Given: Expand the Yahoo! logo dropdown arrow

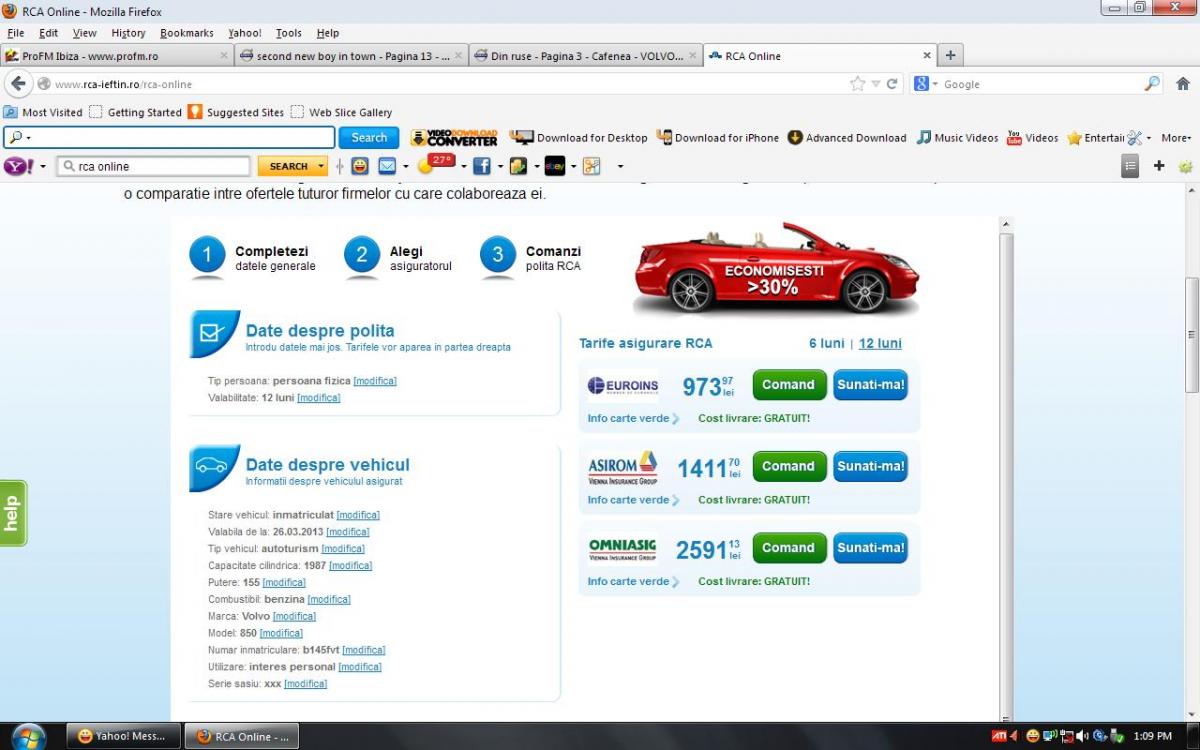Looking at the screenshot, I should click(x=43, y=166).
